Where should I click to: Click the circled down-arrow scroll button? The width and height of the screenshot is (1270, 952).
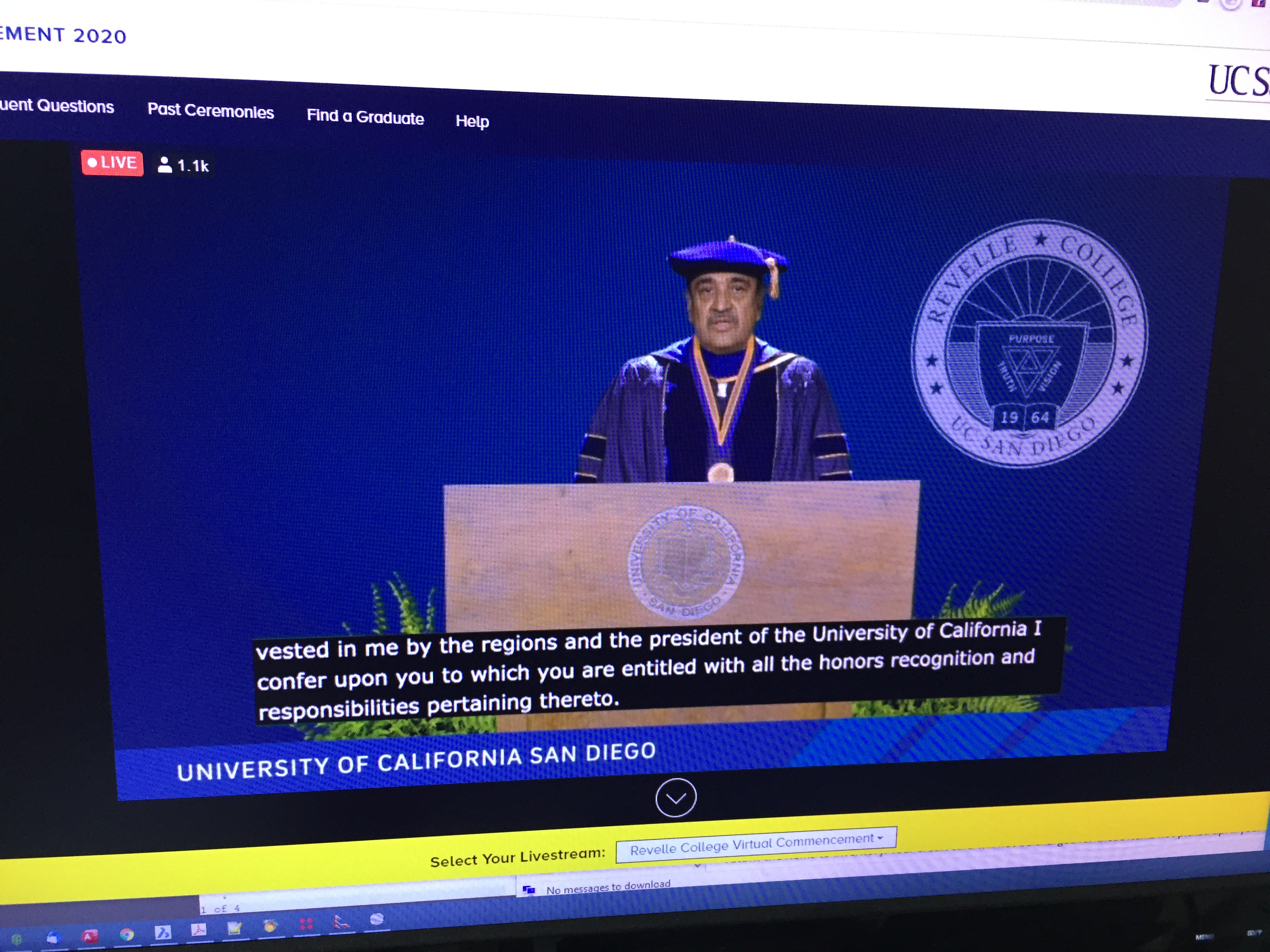coord(676,798)
